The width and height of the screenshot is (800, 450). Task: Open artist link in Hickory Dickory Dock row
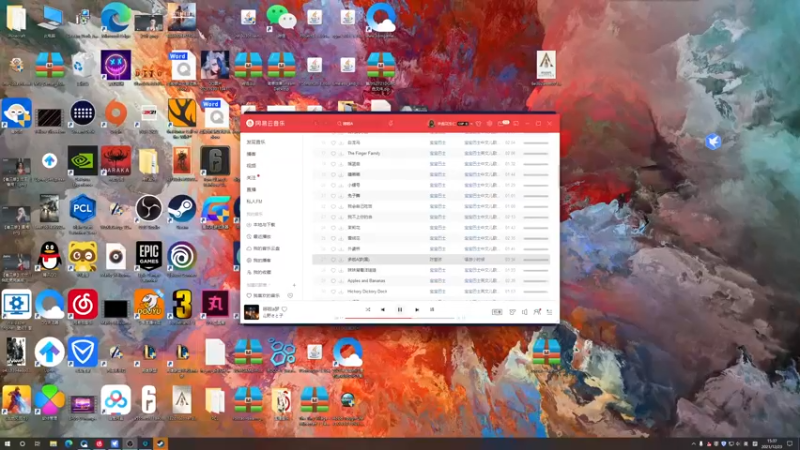pyautogui.click(x=437, y=292)
